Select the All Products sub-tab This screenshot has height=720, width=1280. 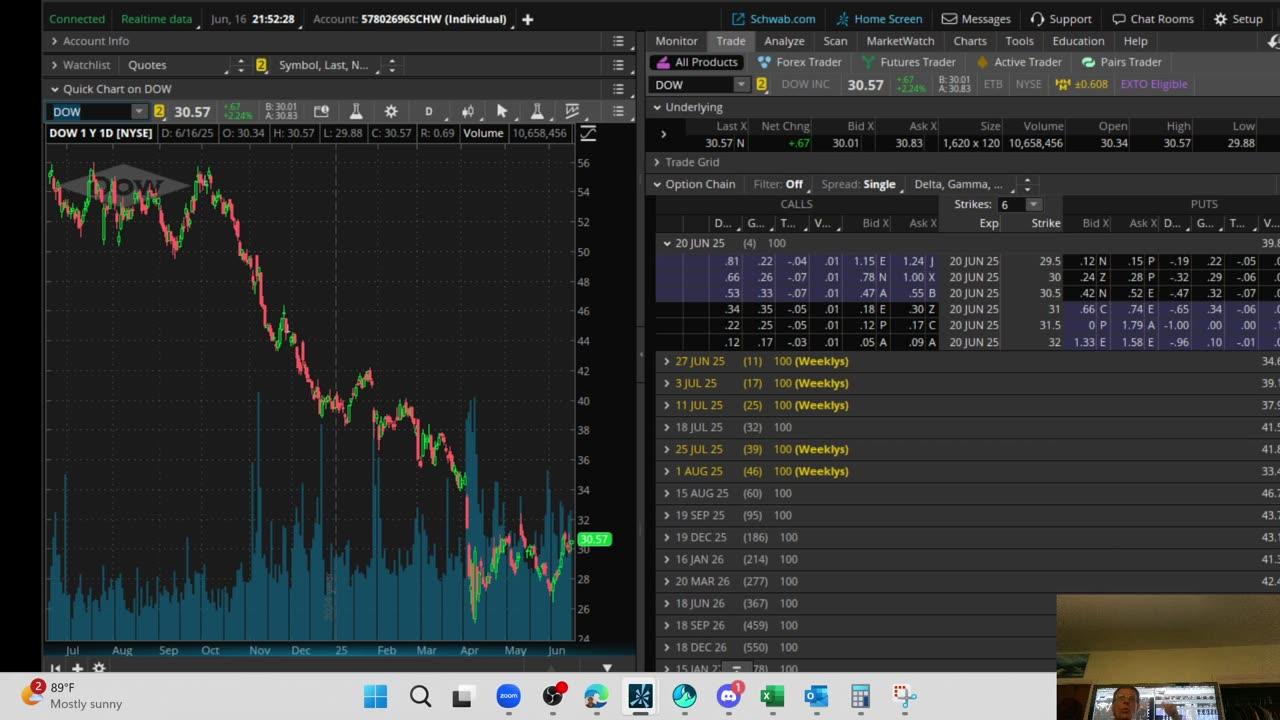click(x=697, y=62)
